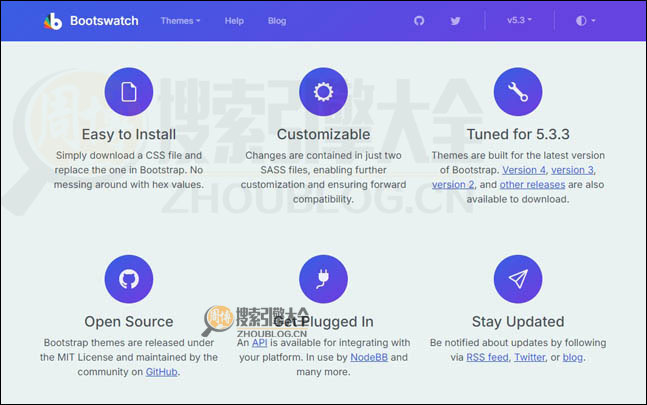This screenshot has width=647, height=405.
Task: Open the blog link under Stay Updated
Action: pos(573,357)
